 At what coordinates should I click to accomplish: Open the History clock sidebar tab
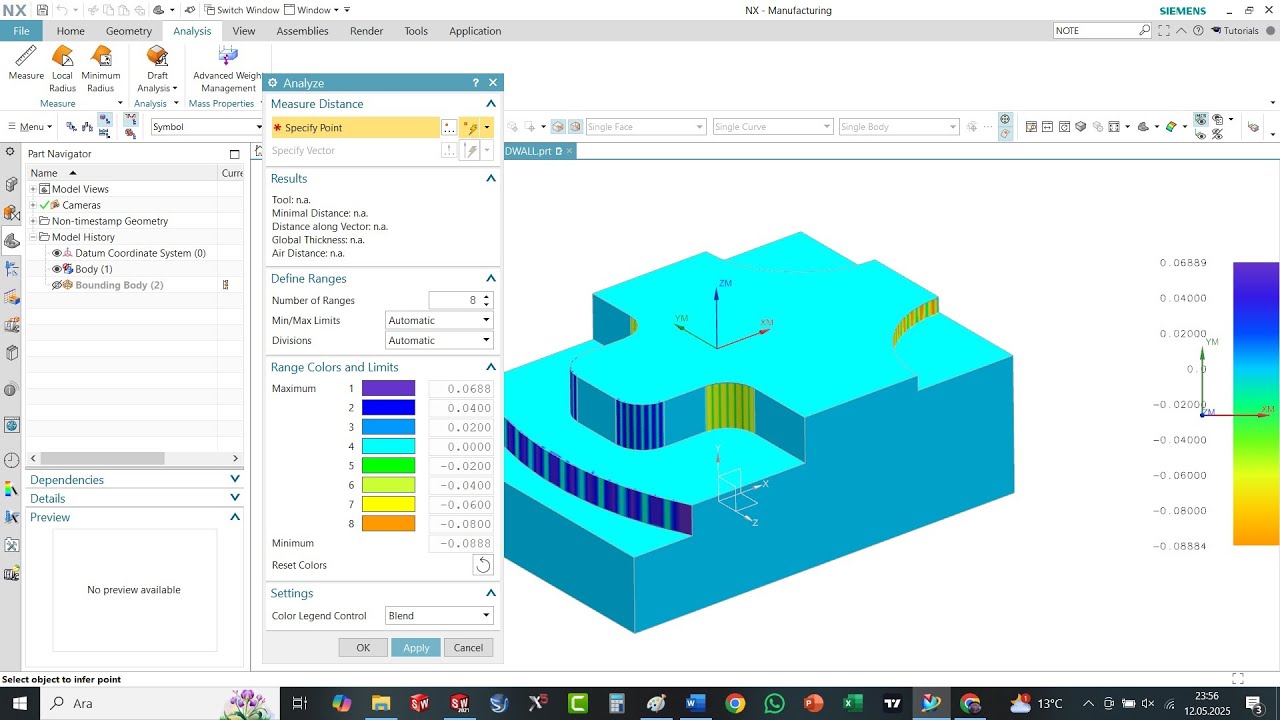click(11, 460)
